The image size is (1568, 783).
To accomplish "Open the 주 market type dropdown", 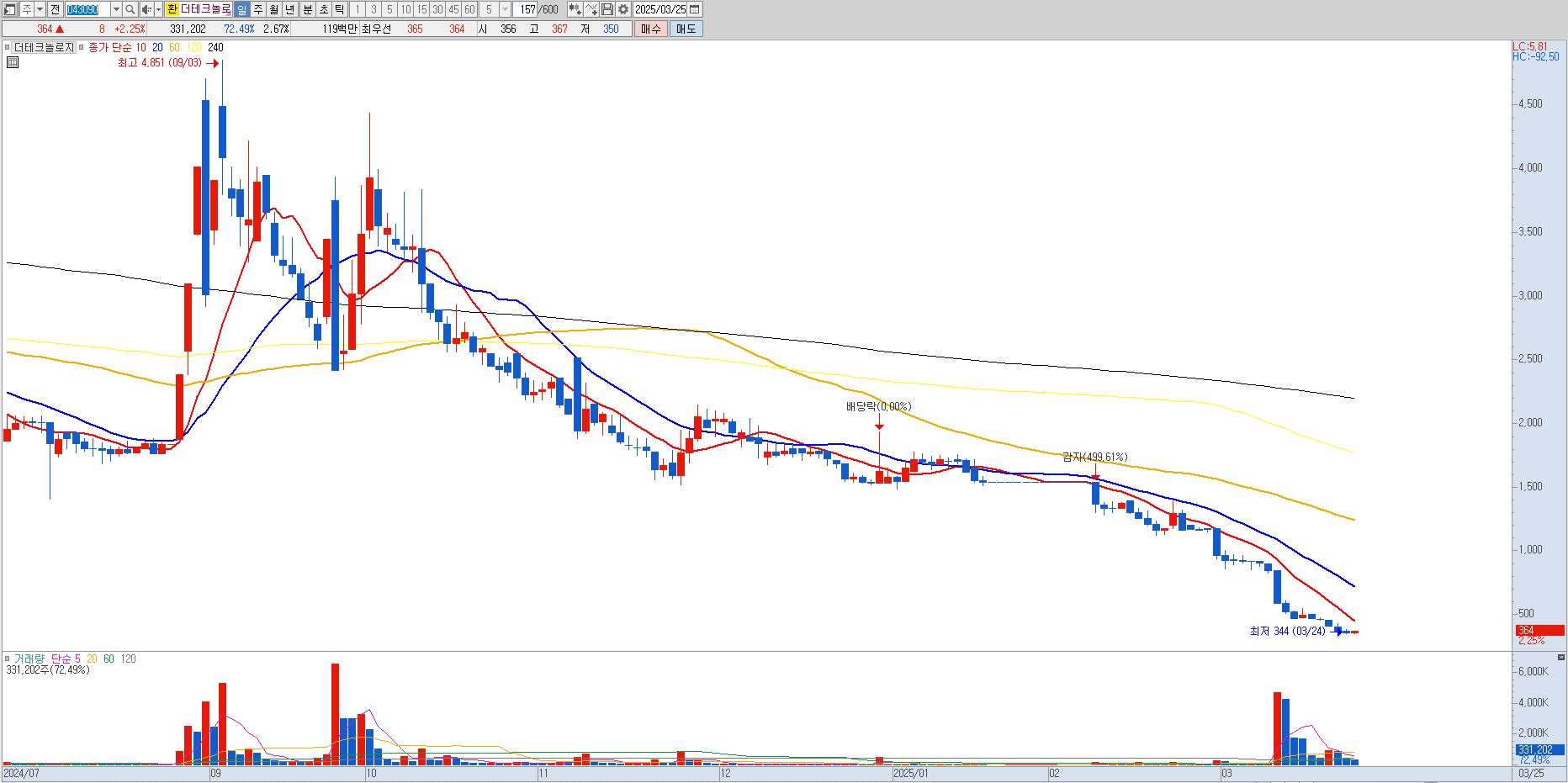I will (x=40, y=9).
